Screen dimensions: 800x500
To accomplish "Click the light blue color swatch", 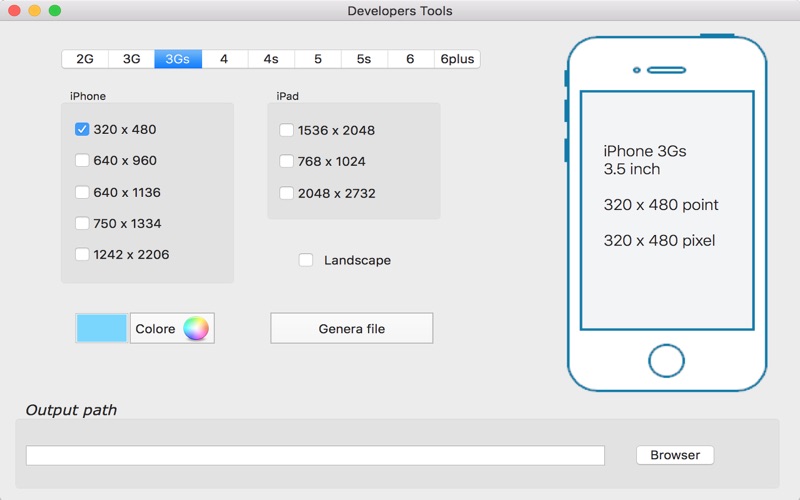I will click(102, 328).
